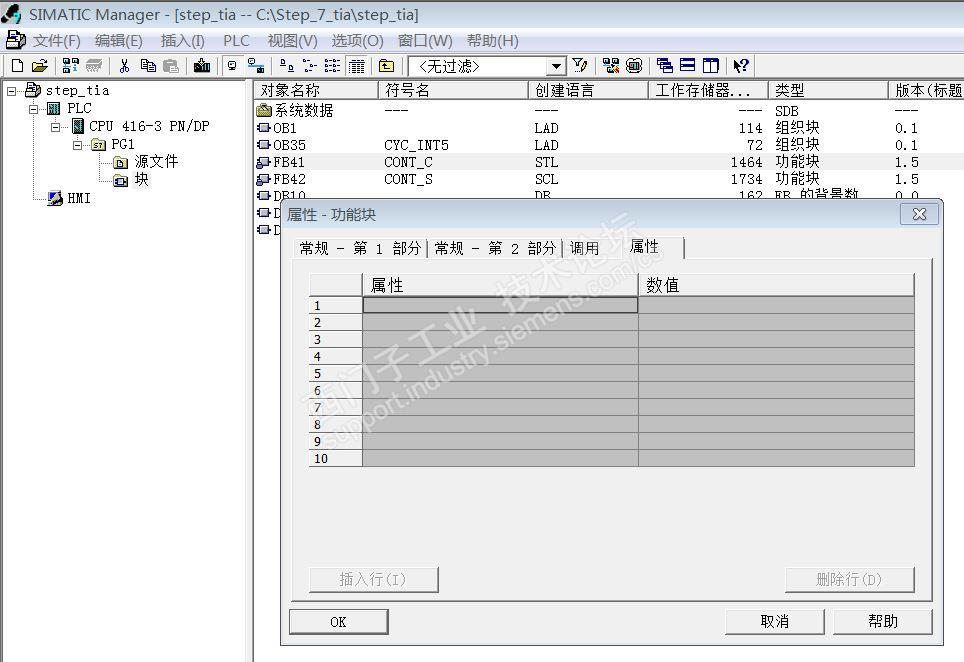Switch to Small Icons view
The width and height of the screenshot is (964, 662).
point(310,66)
